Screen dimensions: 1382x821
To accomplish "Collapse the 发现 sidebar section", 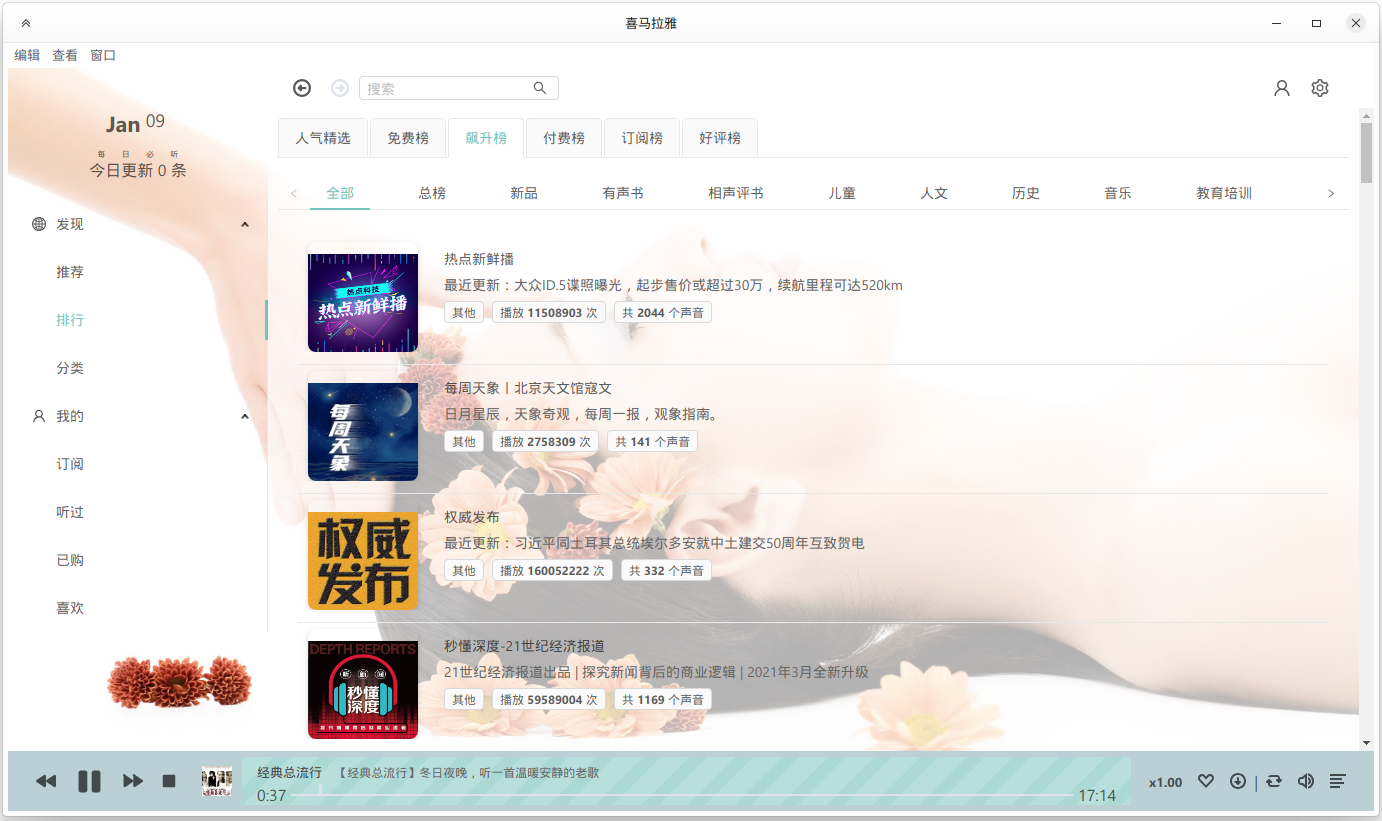I will coord(244,224).
